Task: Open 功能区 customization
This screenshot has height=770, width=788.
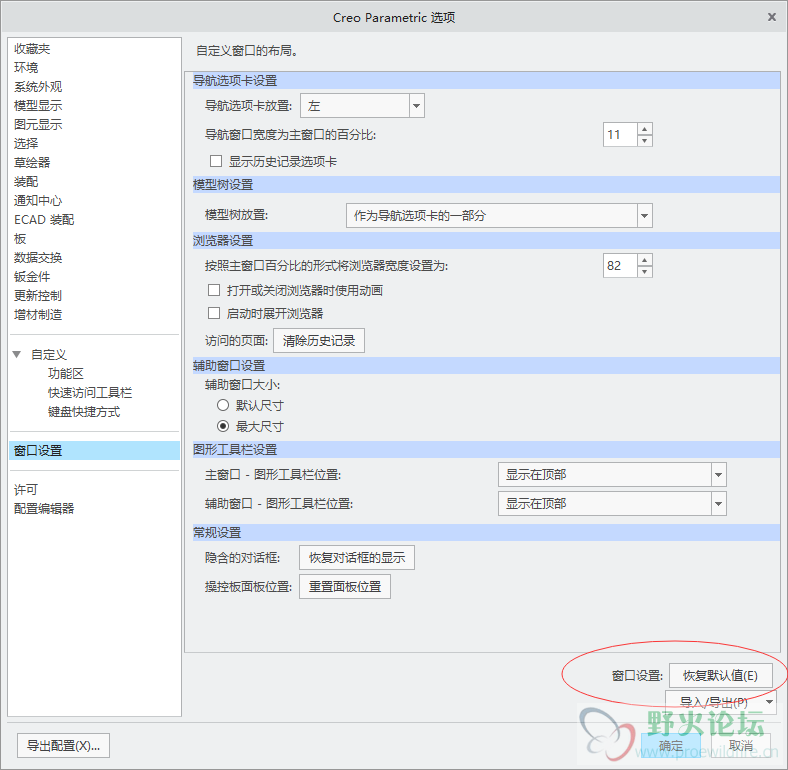Action: (66, 373)
